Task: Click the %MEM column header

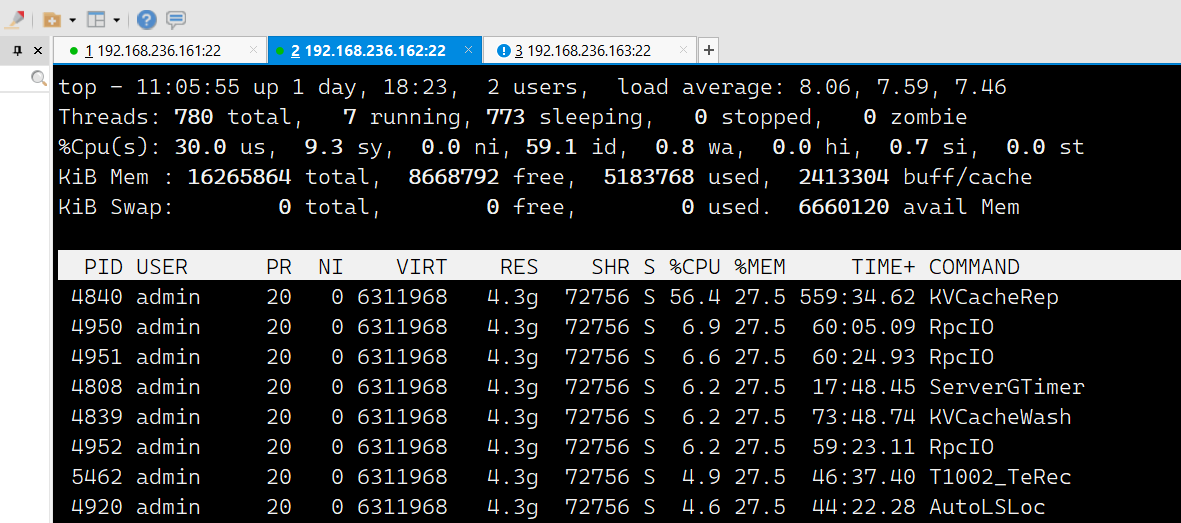Action: 760,267
